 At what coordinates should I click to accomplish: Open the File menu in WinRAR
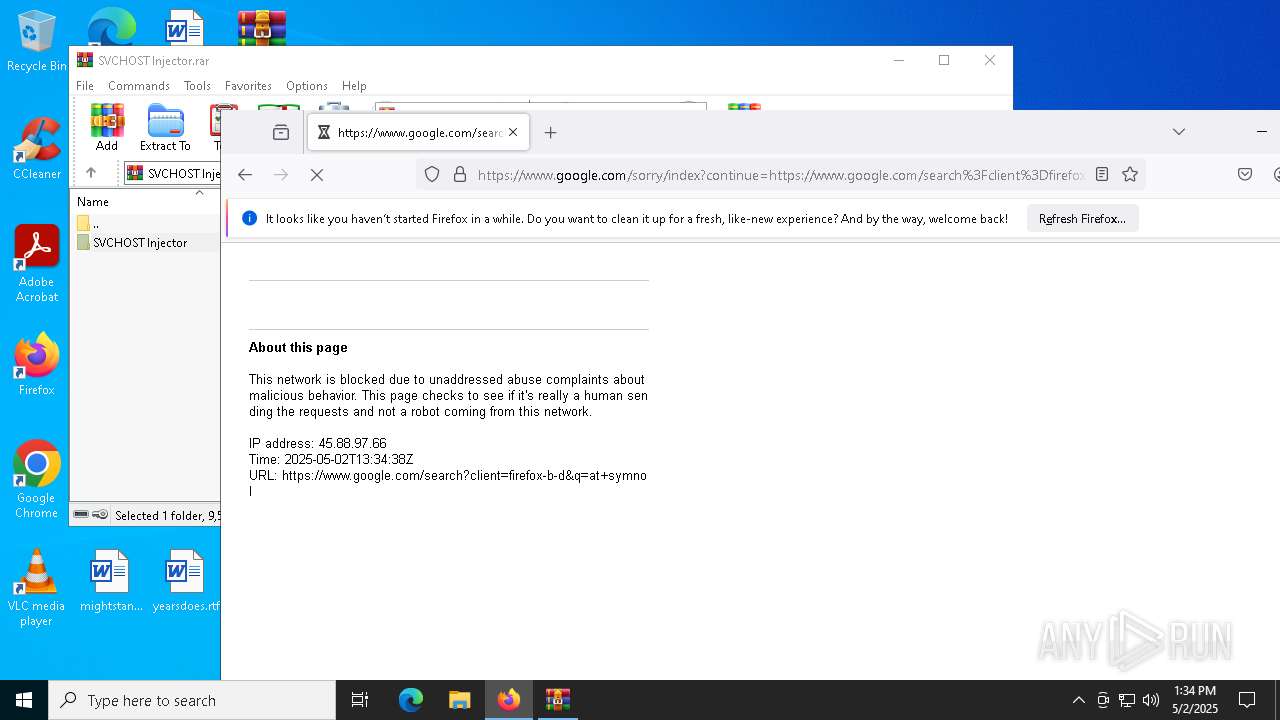pyautogui.click(x=85, y=86)
